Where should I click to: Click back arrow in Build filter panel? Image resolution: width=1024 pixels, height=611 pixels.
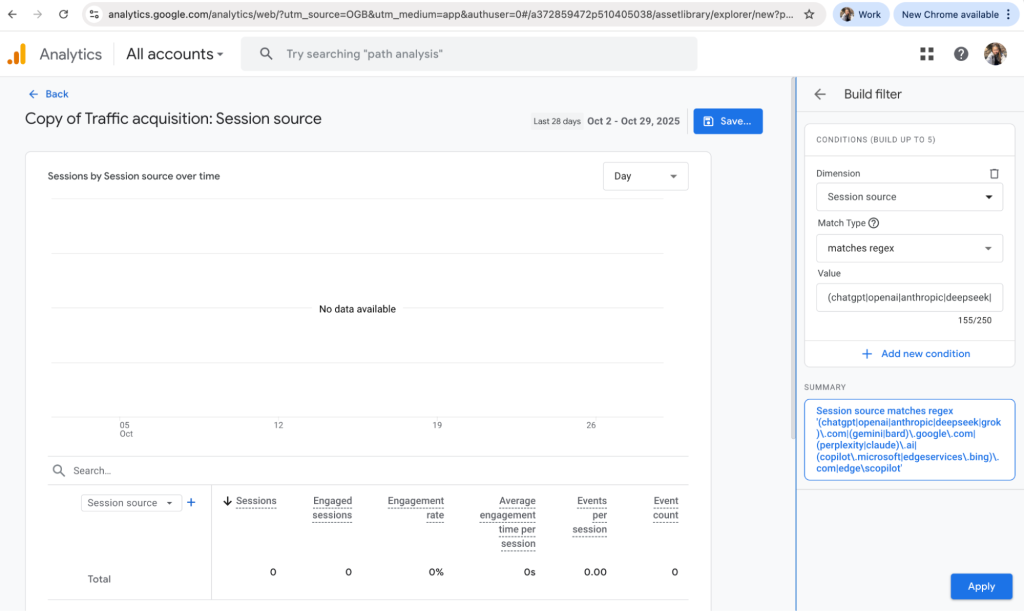pyautogui.click(x=820, y=94)
